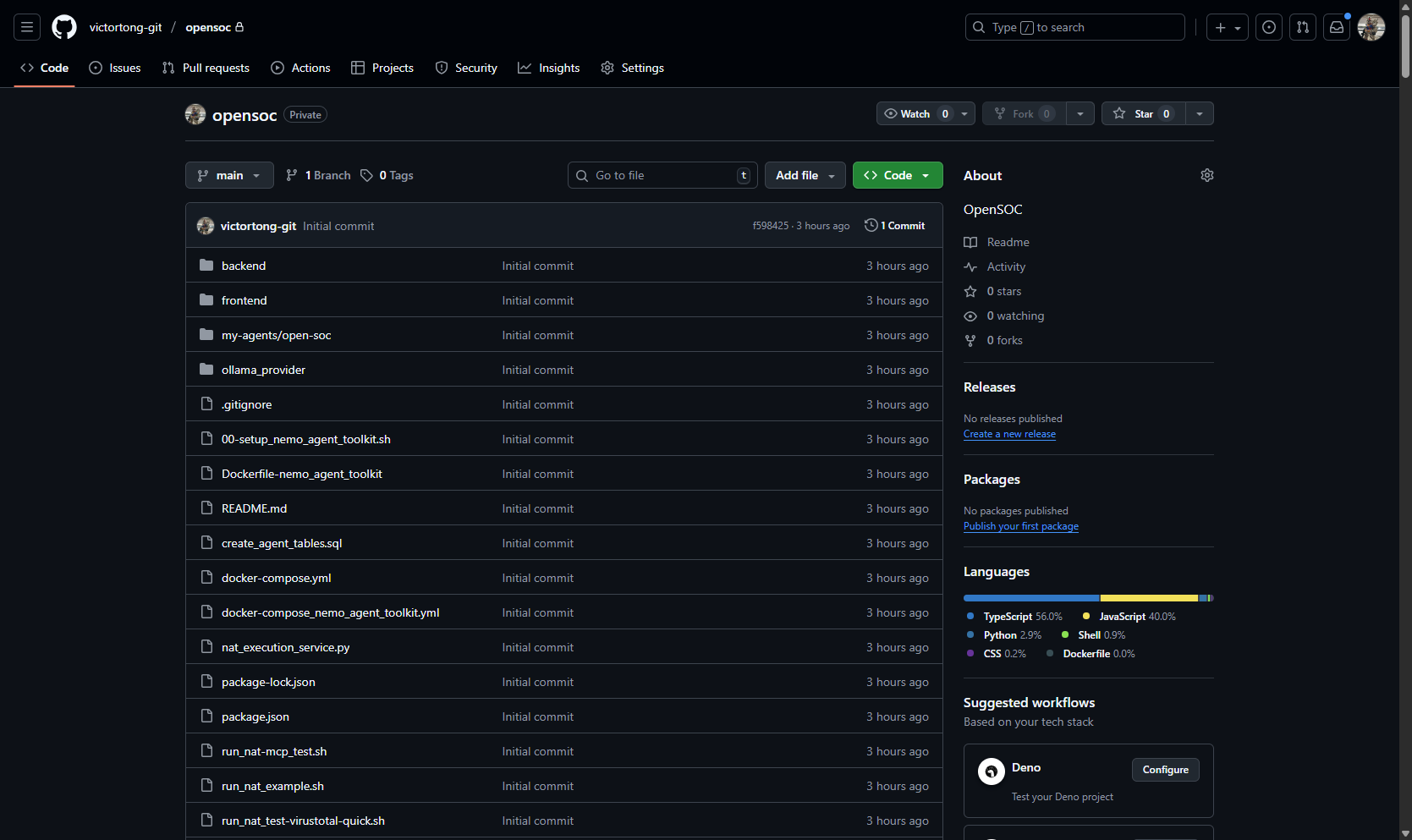Expand the green Code dropdown button
The image size is (1412, 840).
(x=898, y=175)
